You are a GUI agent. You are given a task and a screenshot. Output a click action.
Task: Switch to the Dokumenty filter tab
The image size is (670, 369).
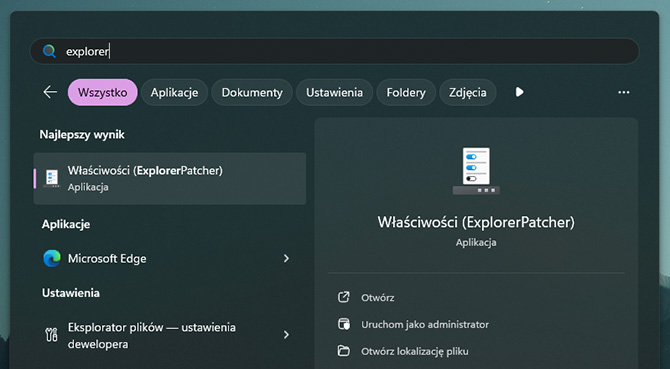click(252, 92)
